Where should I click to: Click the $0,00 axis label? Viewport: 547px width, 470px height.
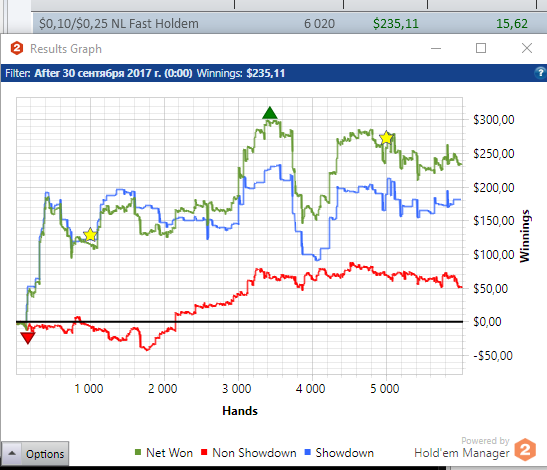click(487, 321)
